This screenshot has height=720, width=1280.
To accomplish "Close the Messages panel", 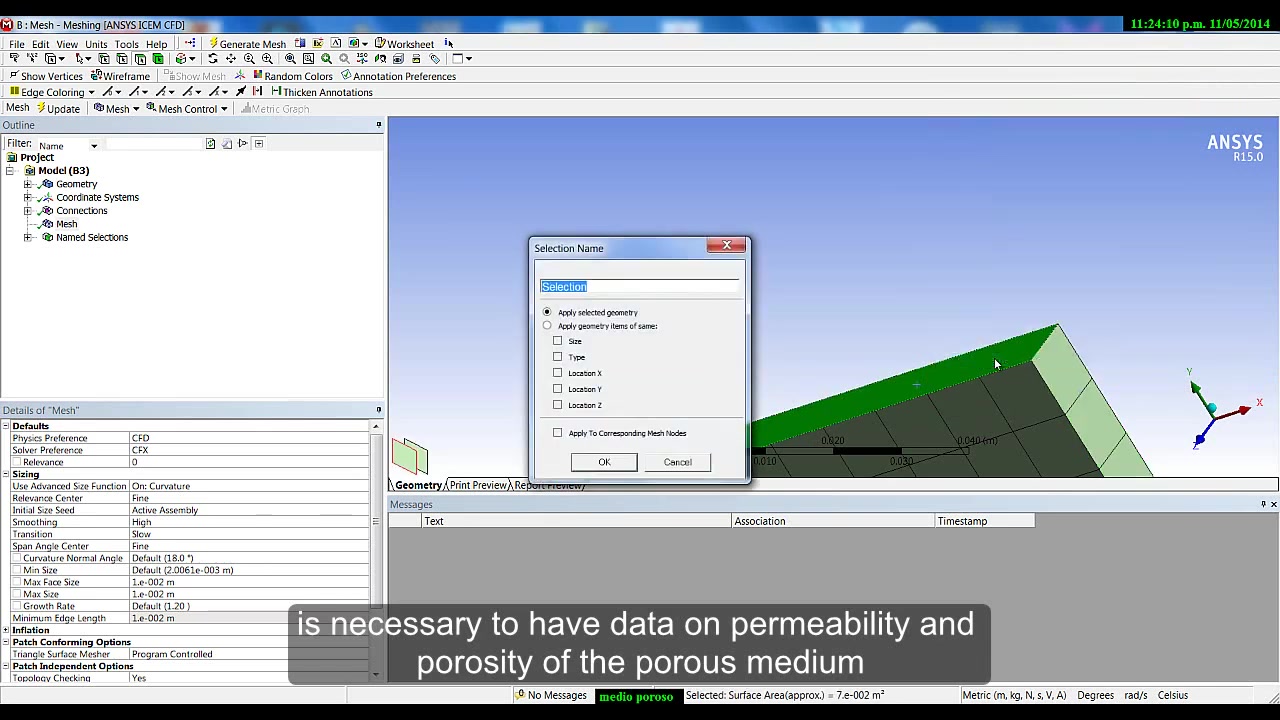I will point(1273,504).
